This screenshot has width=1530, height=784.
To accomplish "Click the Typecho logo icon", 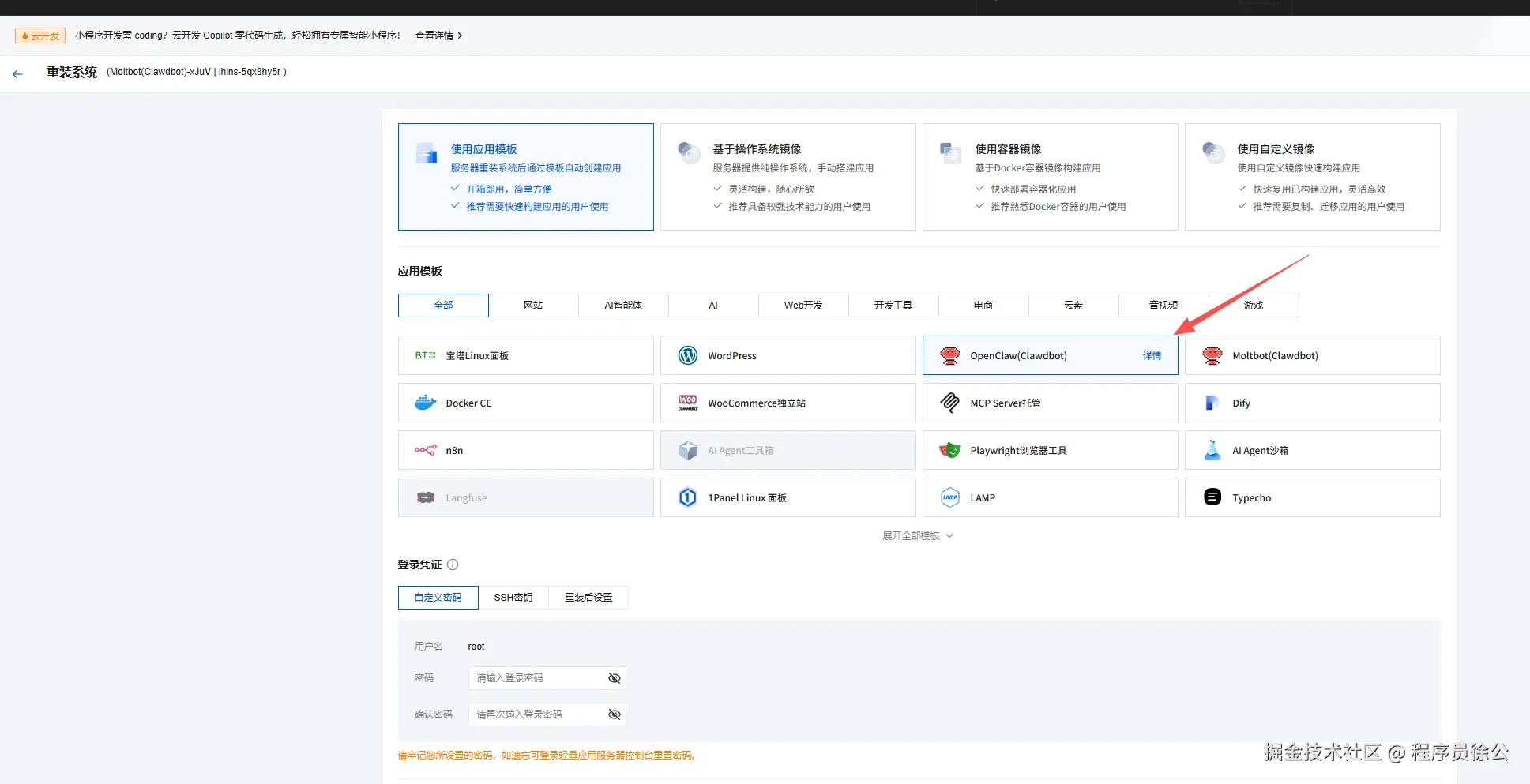I will [1212, 497].
